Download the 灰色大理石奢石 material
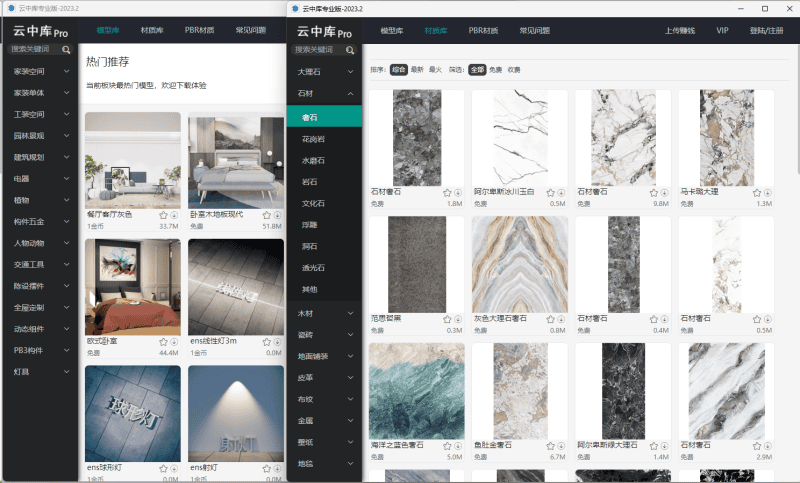 (561, 319)
